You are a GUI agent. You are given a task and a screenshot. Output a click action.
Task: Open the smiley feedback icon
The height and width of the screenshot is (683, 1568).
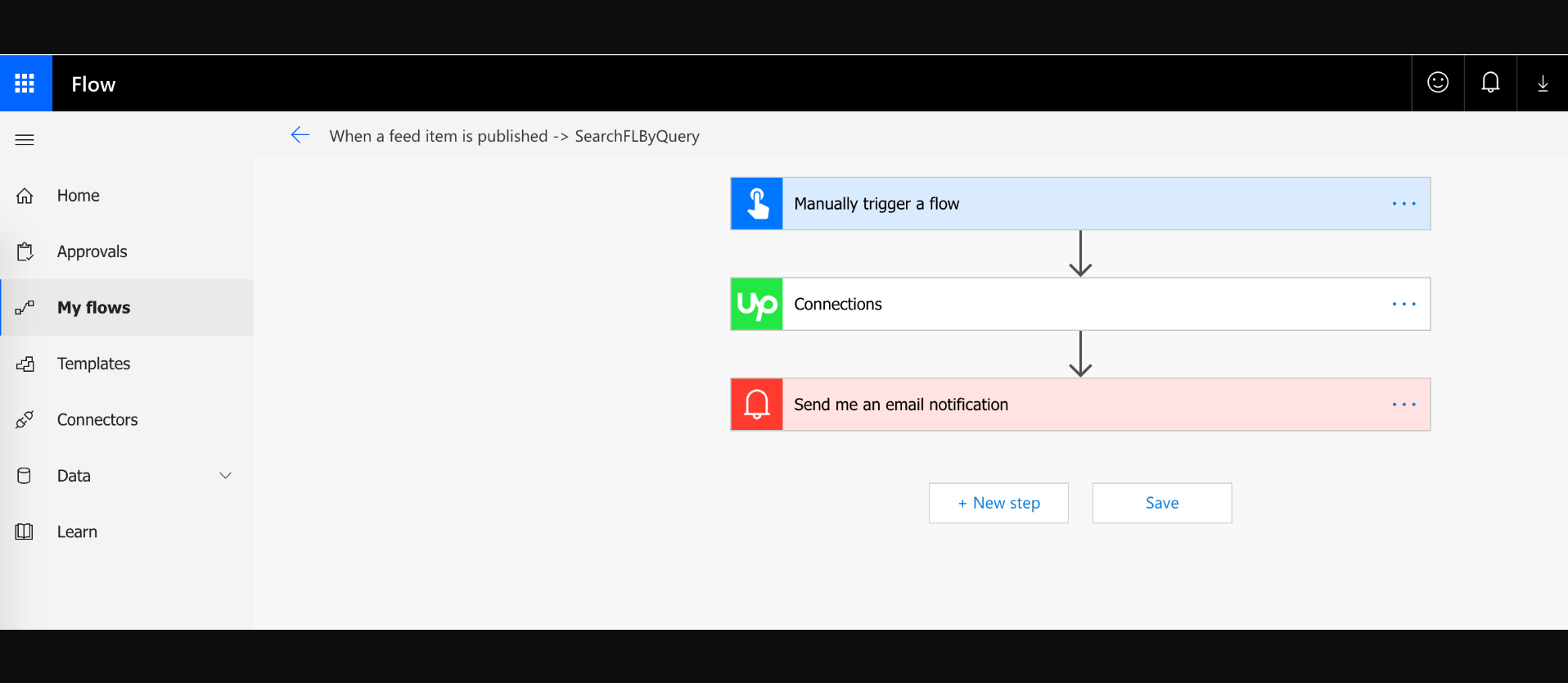(x=1438, y=83)
